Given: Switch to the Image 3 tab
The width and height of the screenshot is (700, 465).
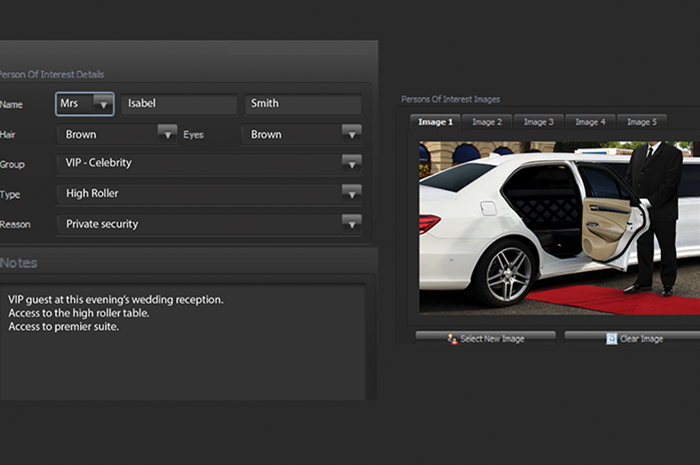Looking at the screenshot, I should click(538, 122).
